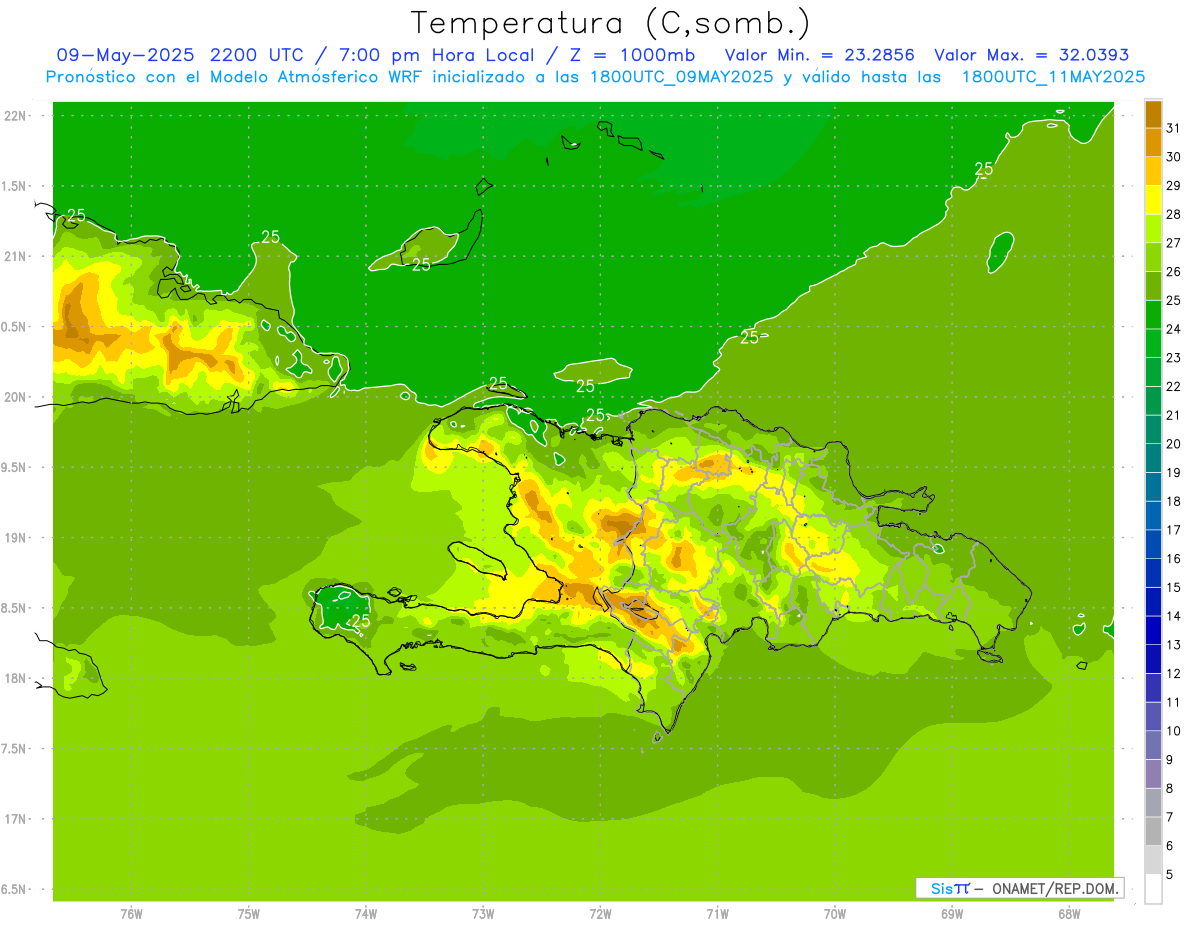Viewport: 1200px width, 927px height.
Task: Click the 17N latitude axis label
Action: [16, 819]
